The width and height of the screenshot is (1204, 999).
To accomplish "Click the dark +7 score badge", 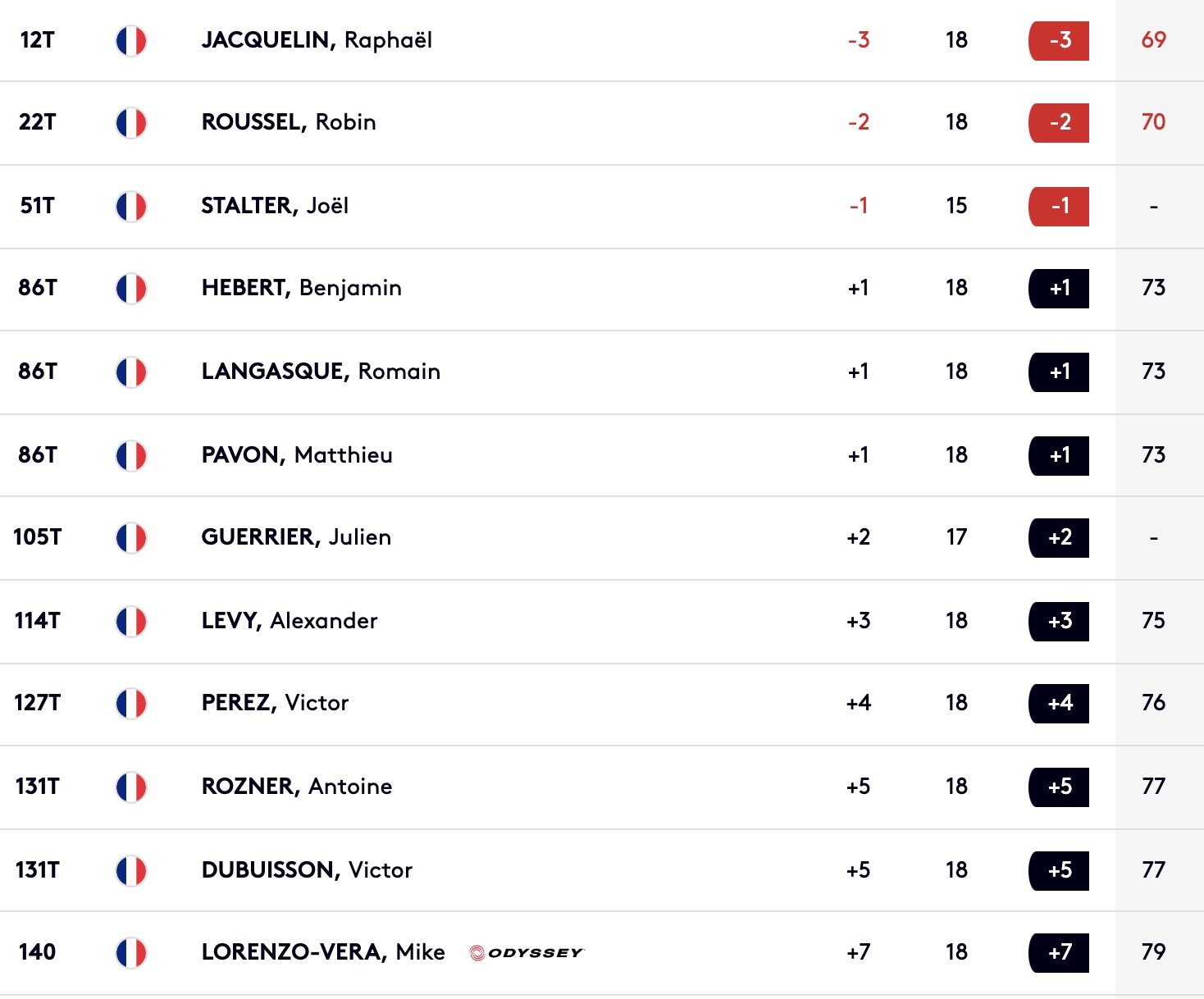I will [1059, 952].
